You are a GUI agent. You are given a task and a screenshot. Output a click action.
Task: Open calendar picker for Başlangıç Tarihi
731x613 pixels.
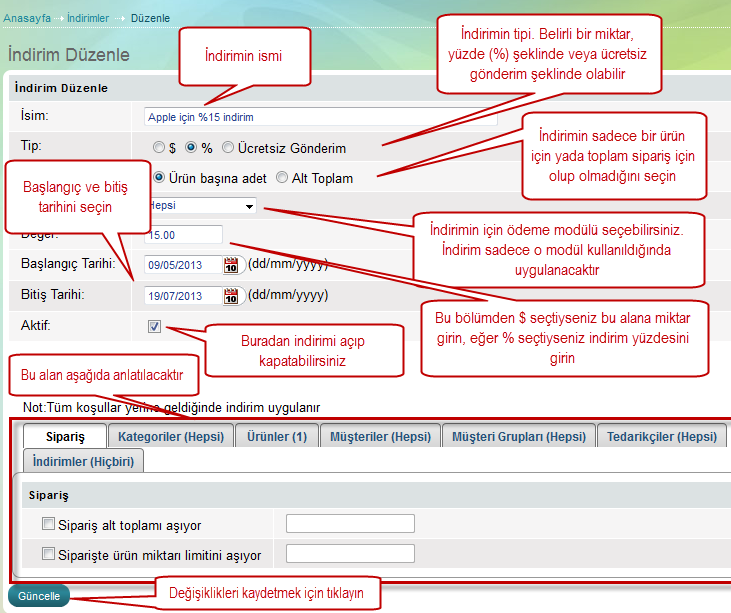coord(233,265)
